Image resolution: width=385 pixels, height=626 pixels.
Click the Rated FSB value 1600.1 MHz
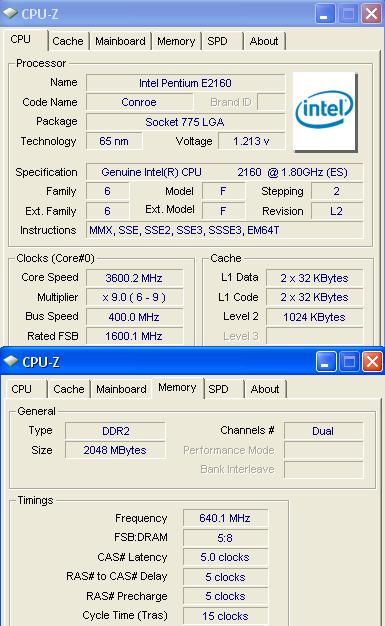point(135,336)
